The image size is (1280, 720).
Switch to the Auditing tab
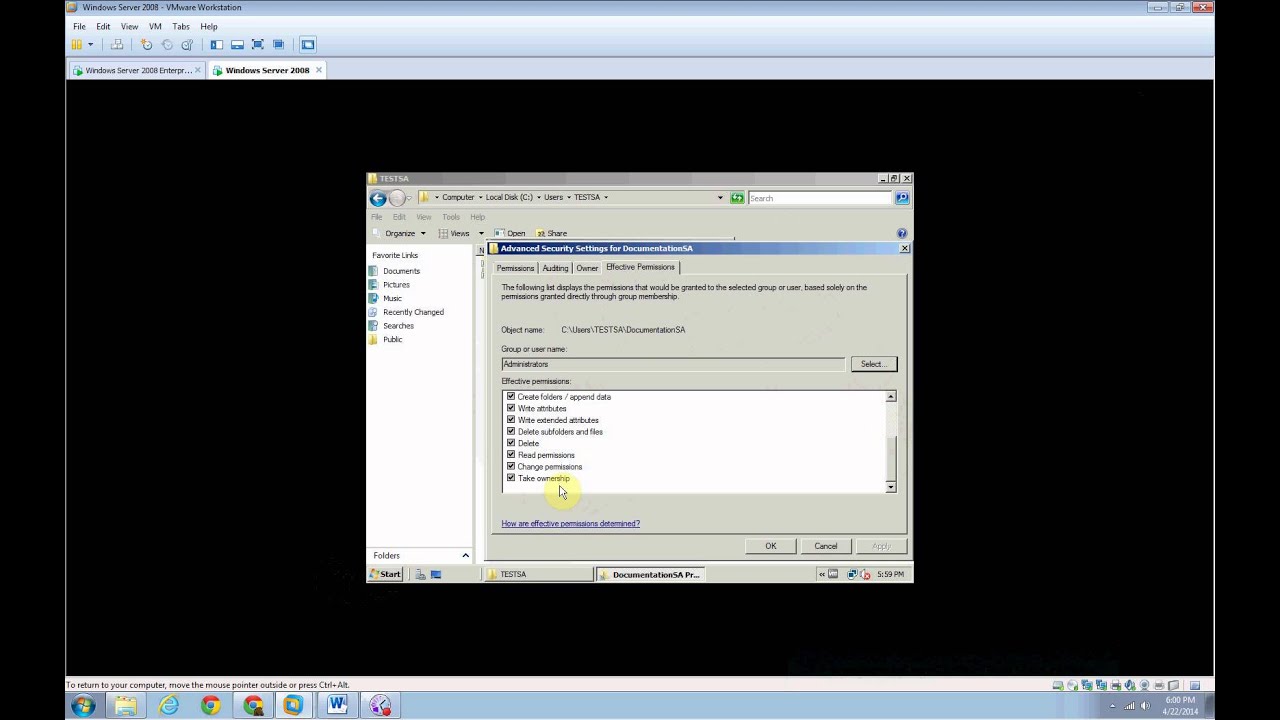tap(555, 268)
